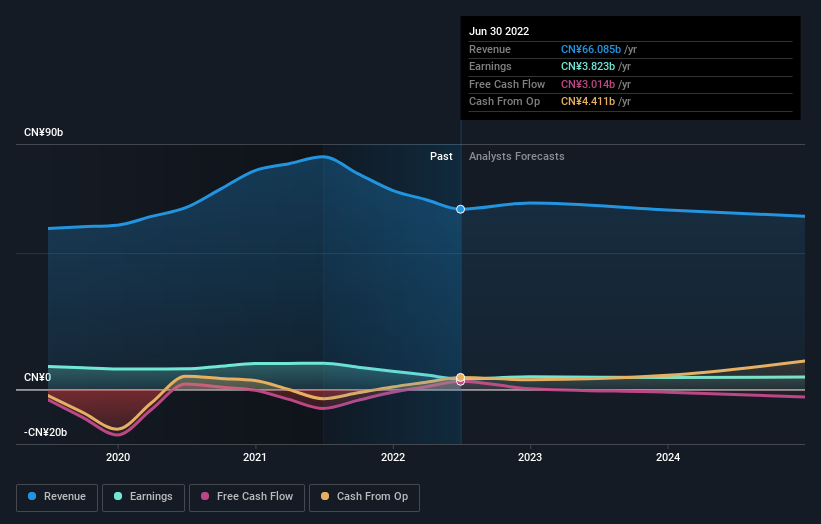
Task: Click the 2023 x-axis label
Action: [530, 458]
